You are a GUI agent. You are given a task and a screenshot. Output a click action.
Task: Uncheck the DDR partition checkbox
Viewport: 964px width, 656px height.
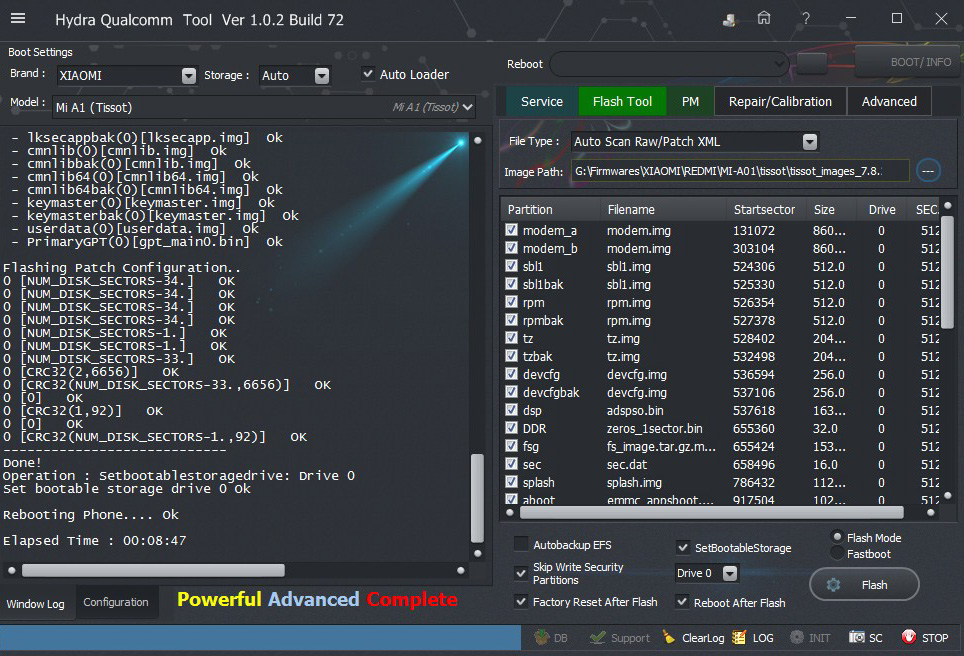[512, 427]
